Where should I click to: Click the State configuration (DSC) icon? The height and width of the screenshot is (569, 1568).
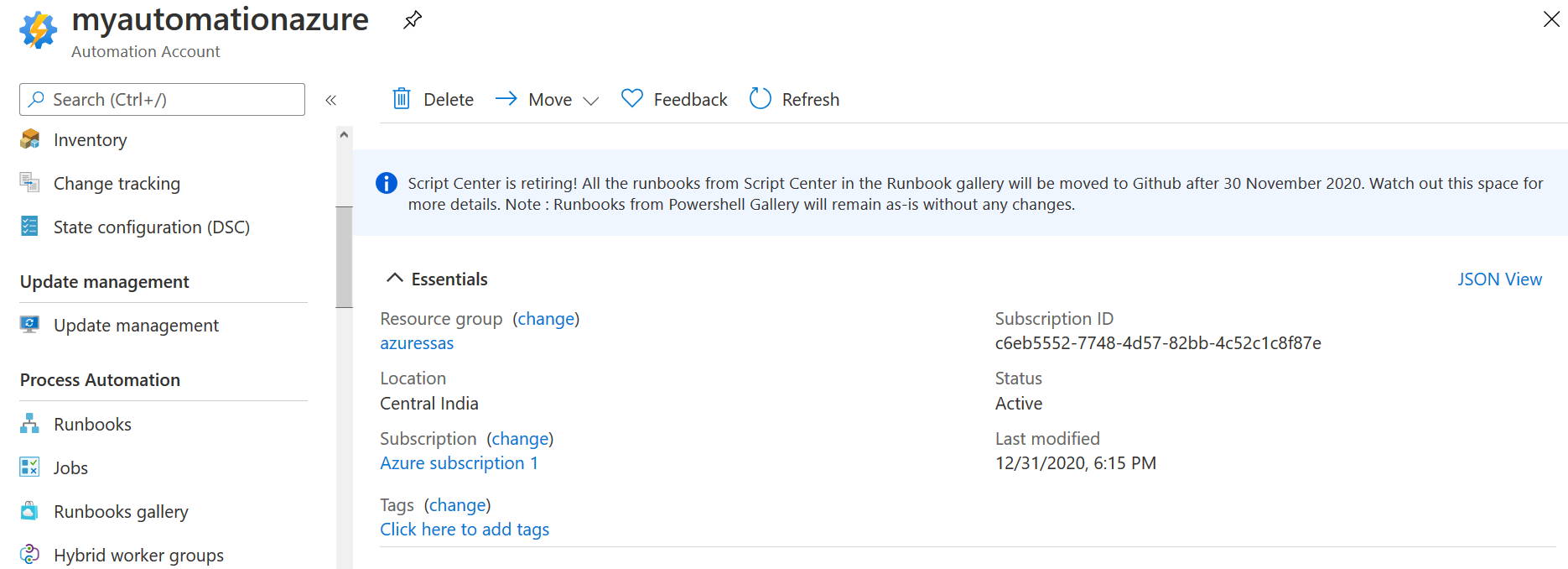click(29, 227)
